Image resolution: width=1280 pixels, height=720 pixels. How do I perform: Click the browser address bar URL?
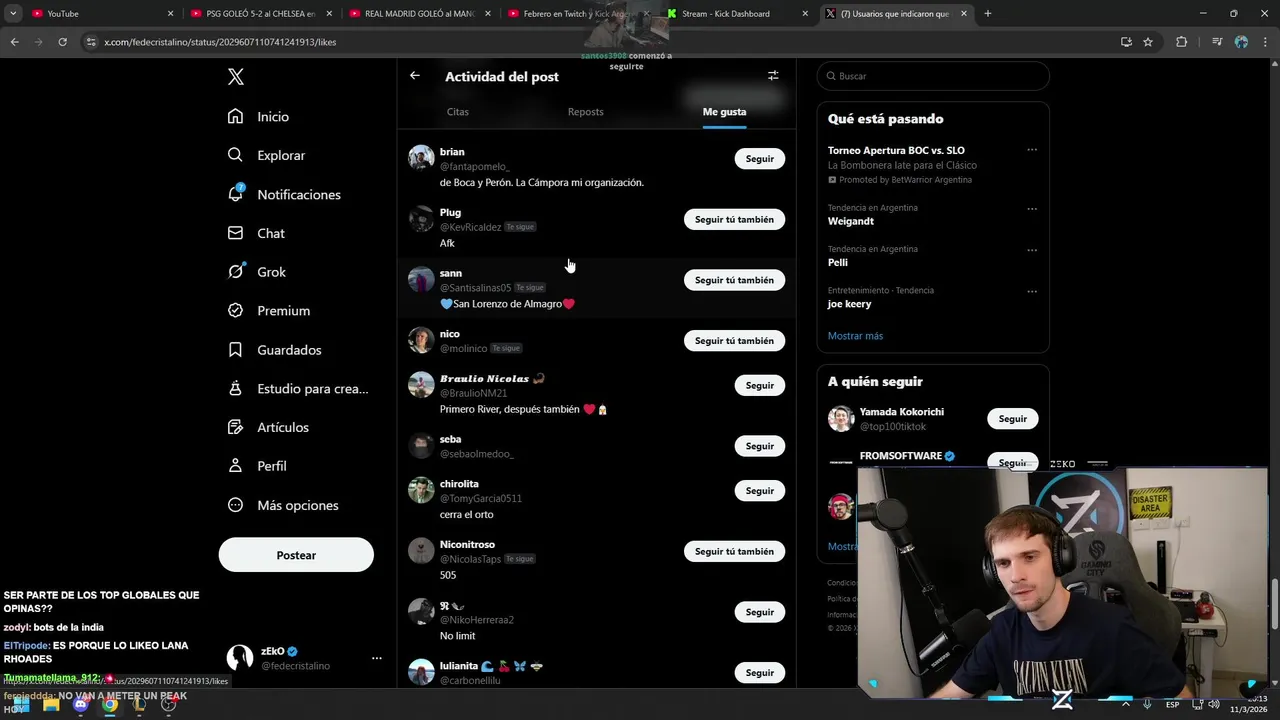pyautogui.click(x=220, y=42)
